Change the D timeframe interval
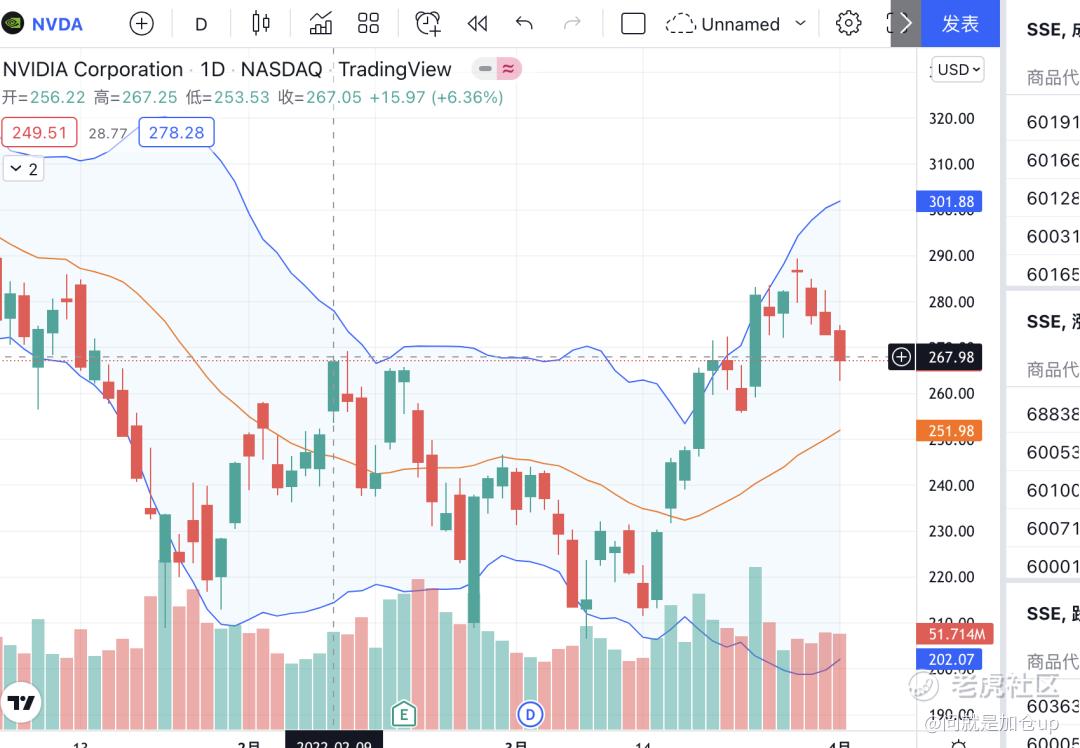Image resolution: width=1080 pixels, height=748 pixels. pos(201,25)
